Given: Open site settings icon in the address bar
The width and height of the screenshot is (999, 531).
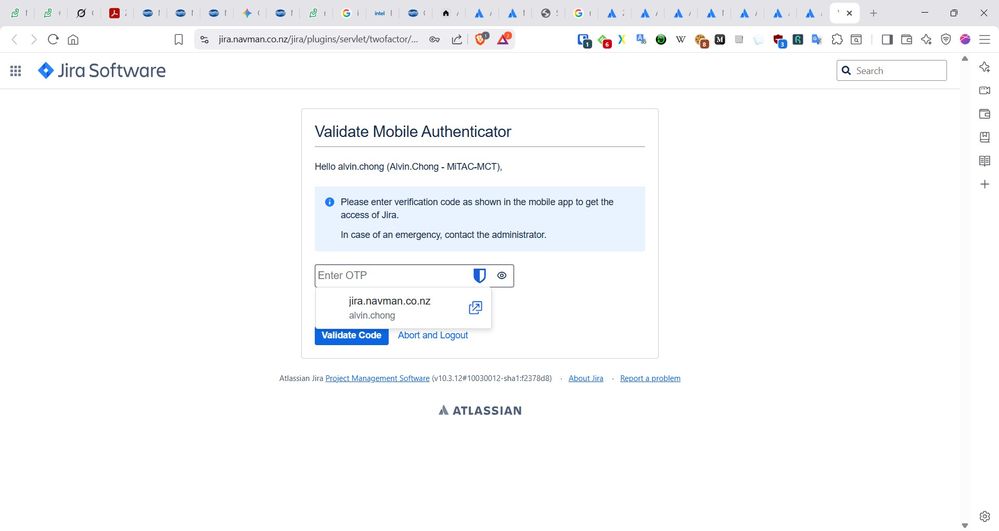Looking at the screenshot, I should [x=205, y=40].
